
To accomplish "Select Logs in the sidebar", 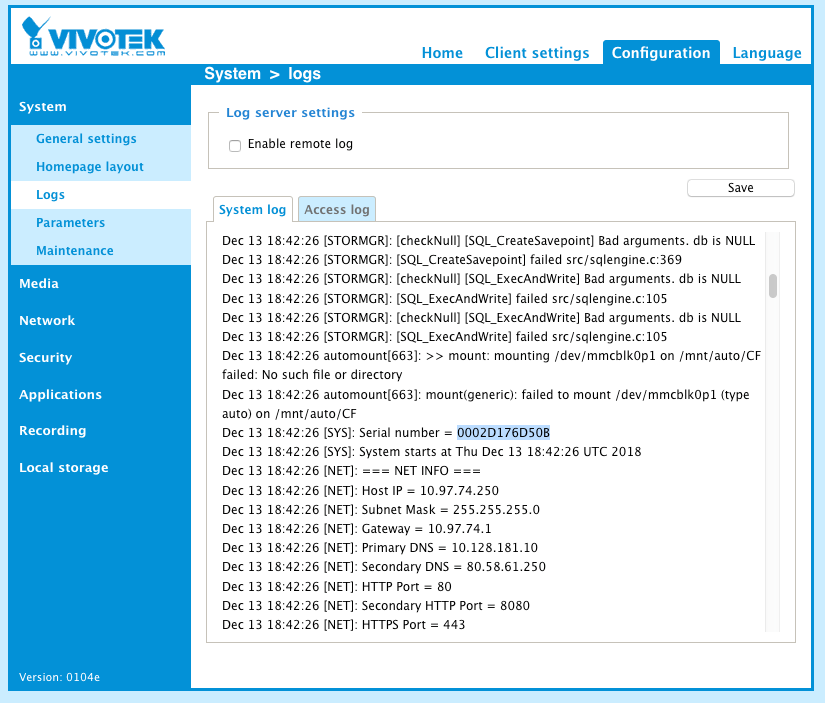I will point(50,195).
